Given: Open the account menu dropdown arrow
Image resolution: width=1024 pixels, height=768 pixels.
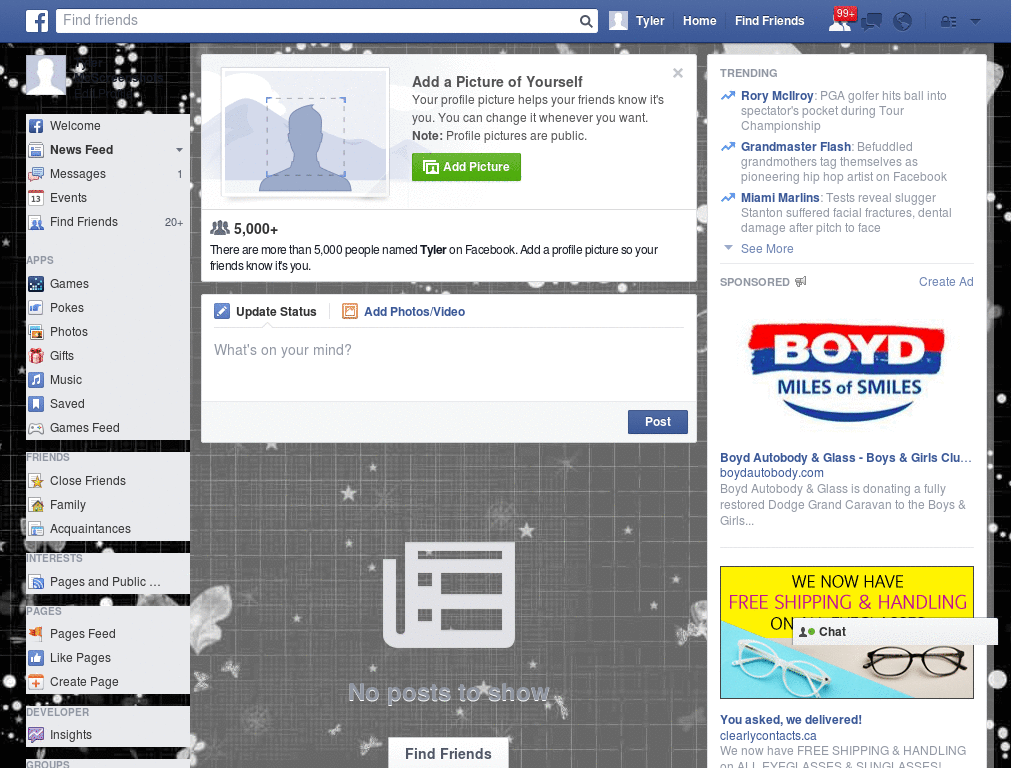Looking at the screenshot, I should (x=976, y=22).
